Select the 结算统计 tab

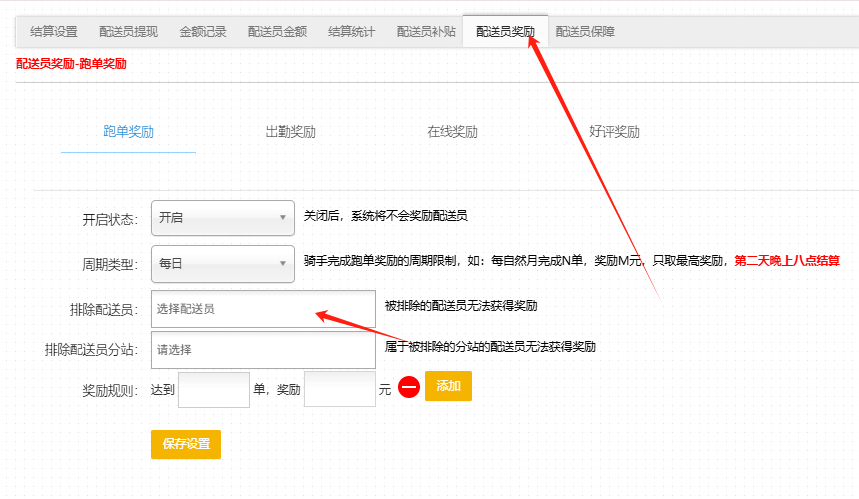tap(352, 32)
